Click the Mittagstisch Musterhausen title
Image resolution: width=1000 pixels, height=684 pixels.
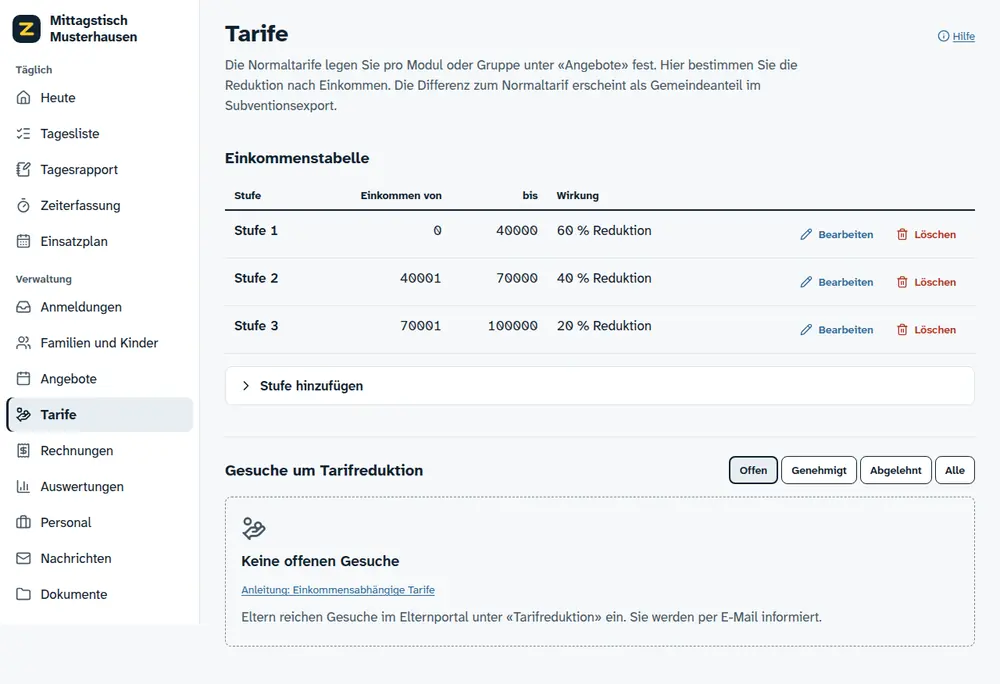[x=93, y=29]
